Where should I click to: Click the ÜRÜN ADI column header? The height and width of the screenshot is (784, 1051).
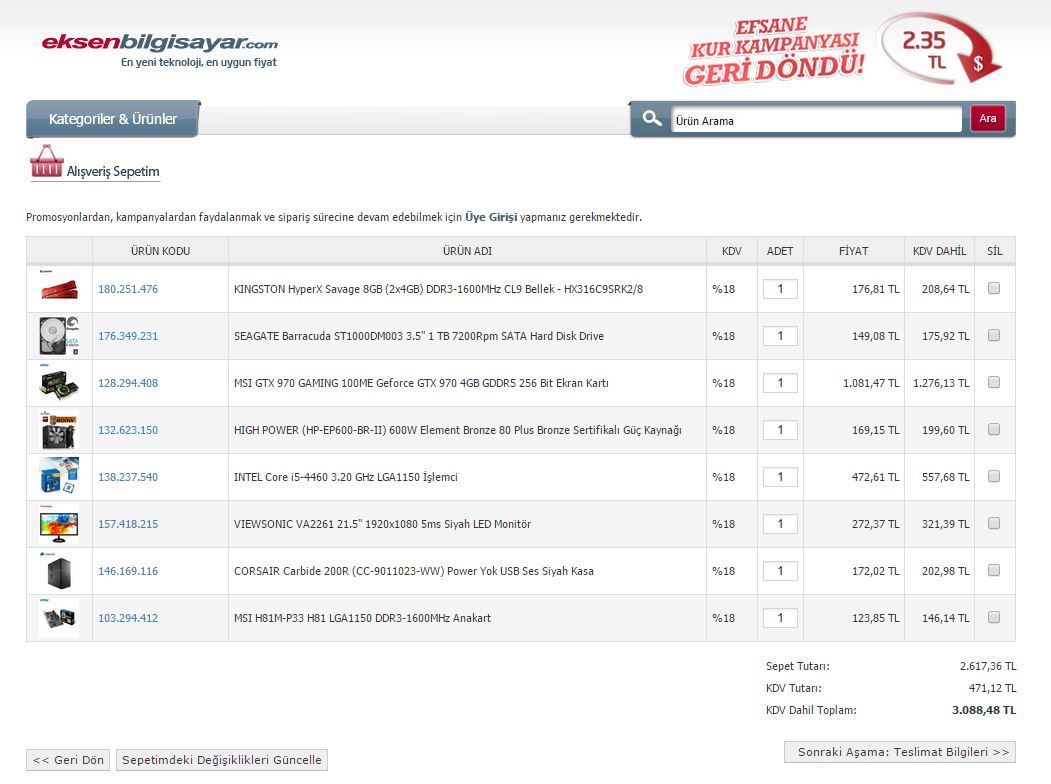pyautogui.click(x=467, y=251)
